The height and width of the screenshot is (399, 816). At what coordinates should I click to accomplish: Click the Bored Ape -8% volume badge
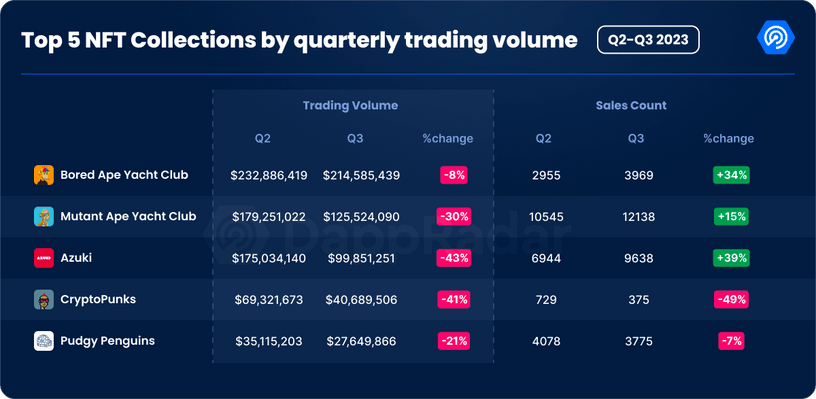pyautogui.click(x=454, y=175)
